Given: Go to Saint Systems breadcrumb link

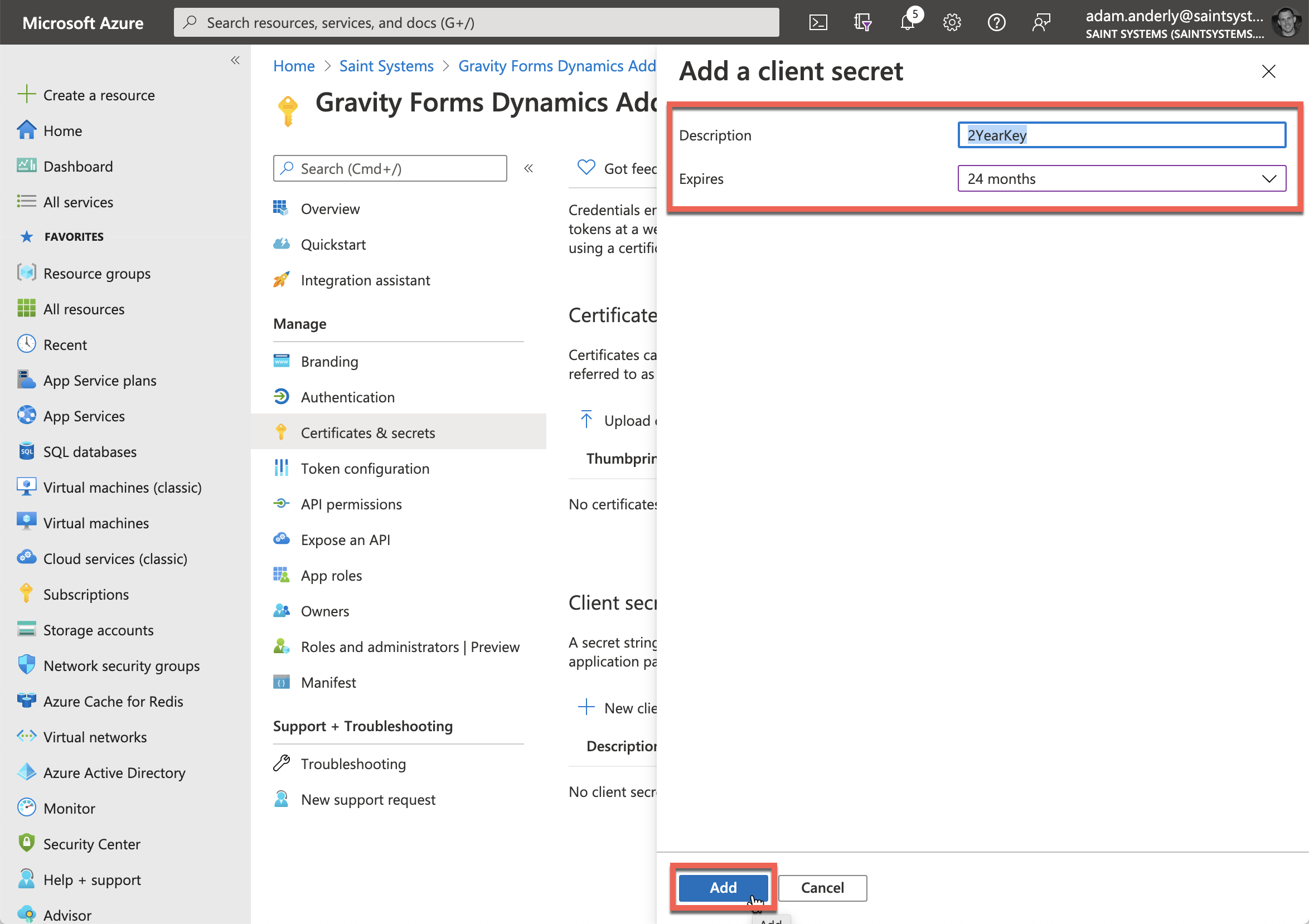Looking at the screenshot, I should tap(386, 66).
